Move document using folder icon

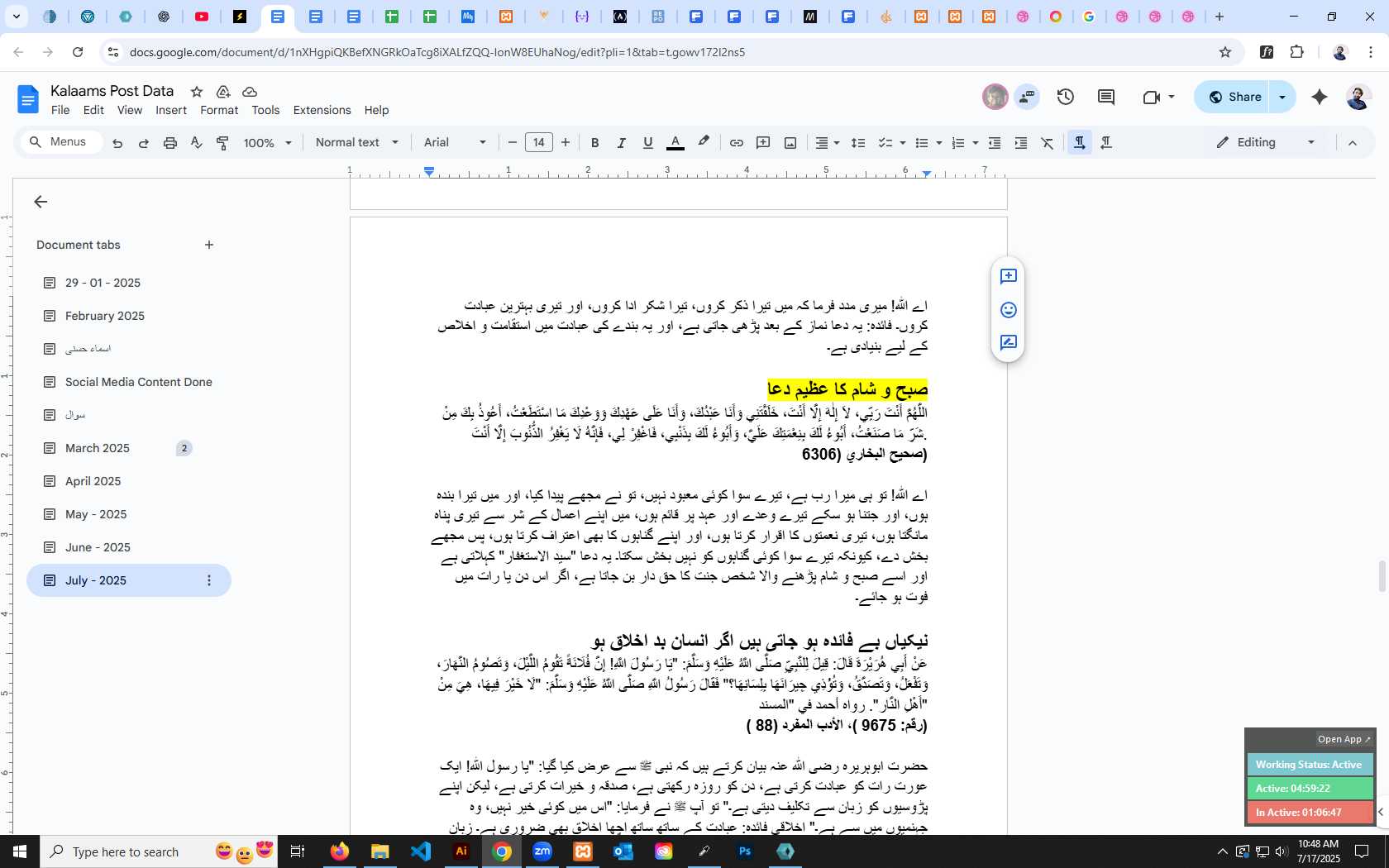(x=223, y=92)
